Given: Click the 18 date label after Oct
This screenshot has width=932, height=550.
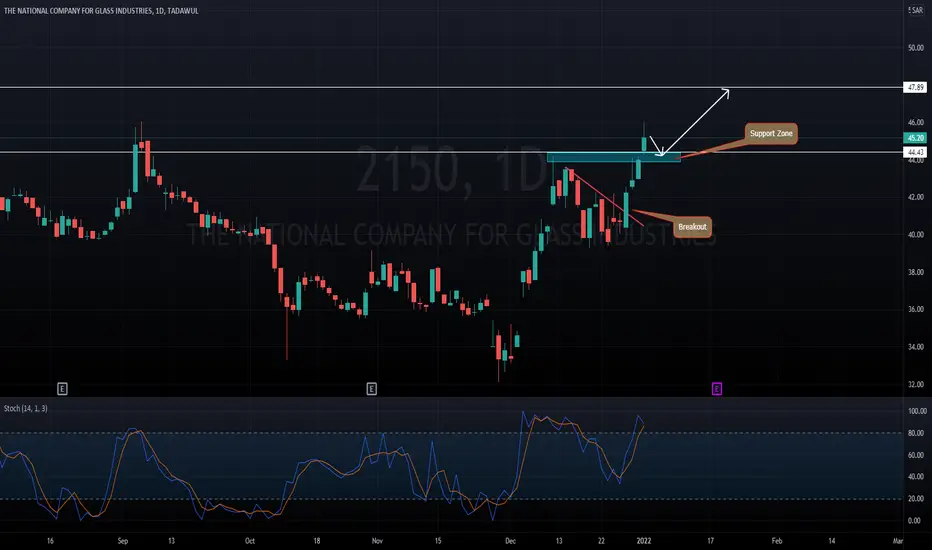Looking at the screenshot, I should (x=317, y=541).
